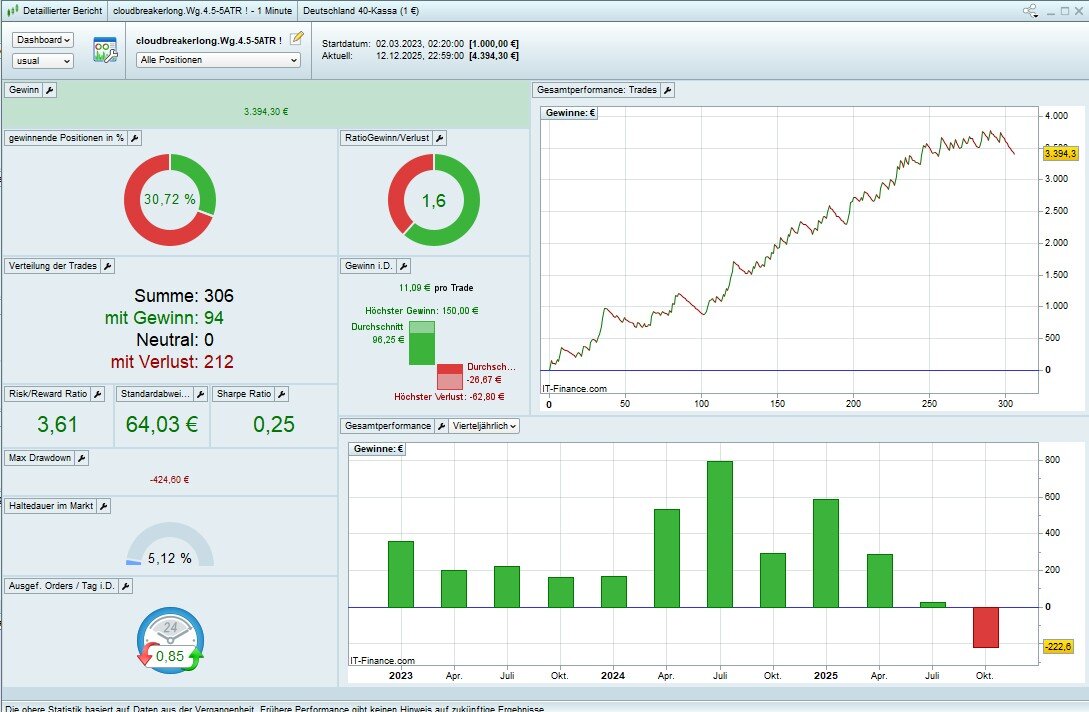The width and height of the screenshot is (1089, 712).
Task: Click the 'gewinnende Positionen in %' label button
Action: point(66,138)
